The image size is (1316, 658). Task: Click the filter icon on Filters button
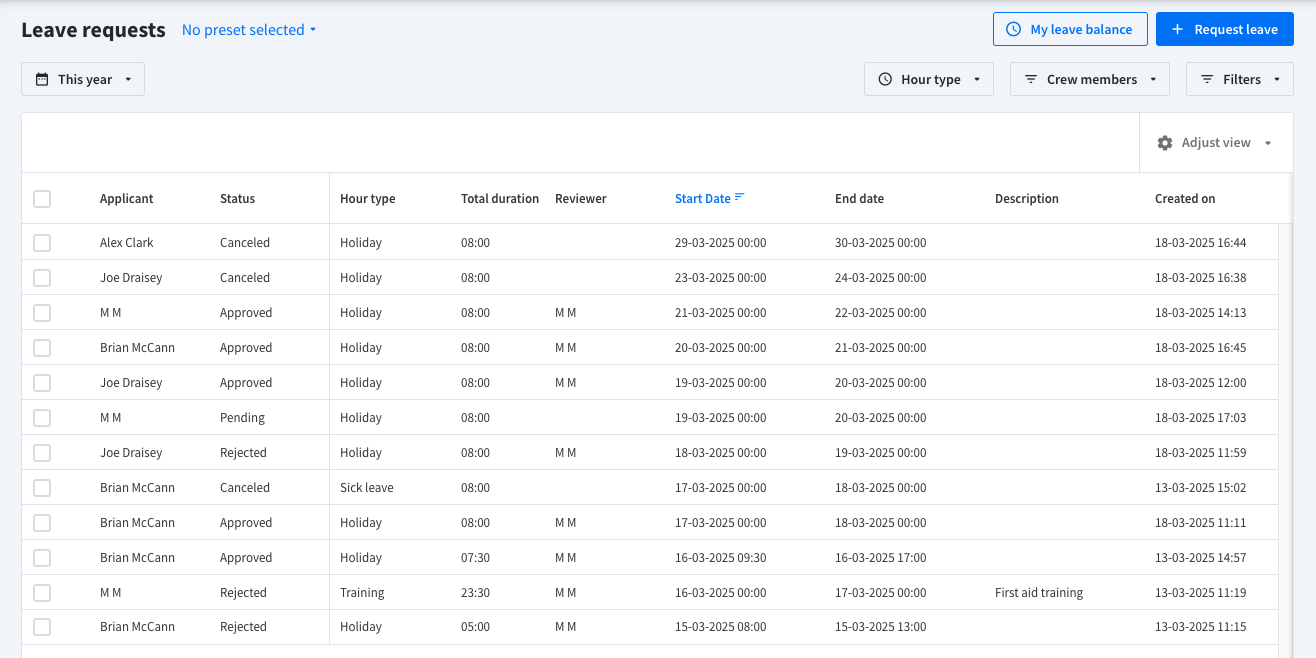pyautogui.click(x=1207, y=79)
